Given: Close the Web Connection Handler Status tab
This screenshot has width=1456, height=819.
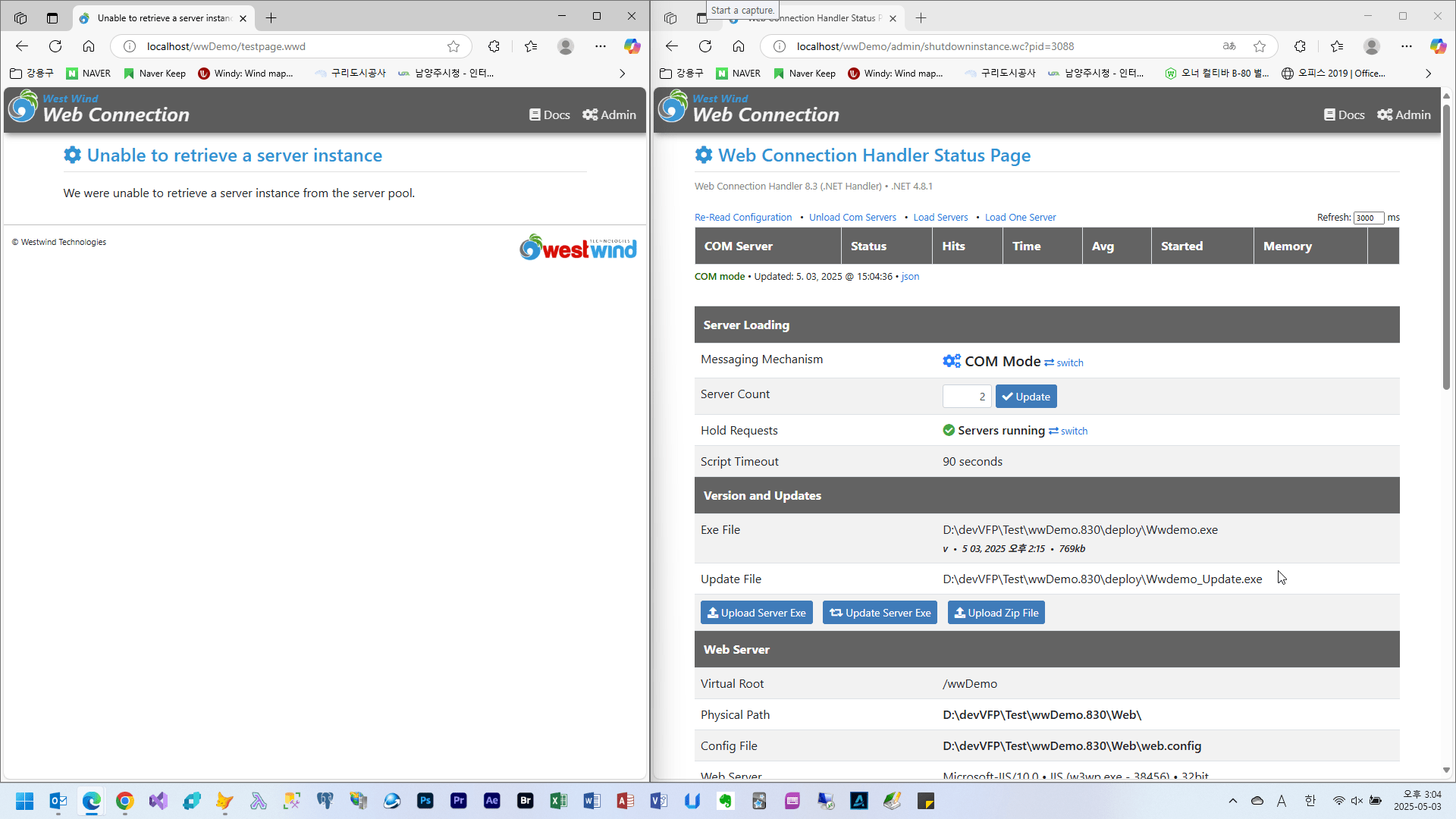Looking at the screenshot, I should (x=893, y=18).
